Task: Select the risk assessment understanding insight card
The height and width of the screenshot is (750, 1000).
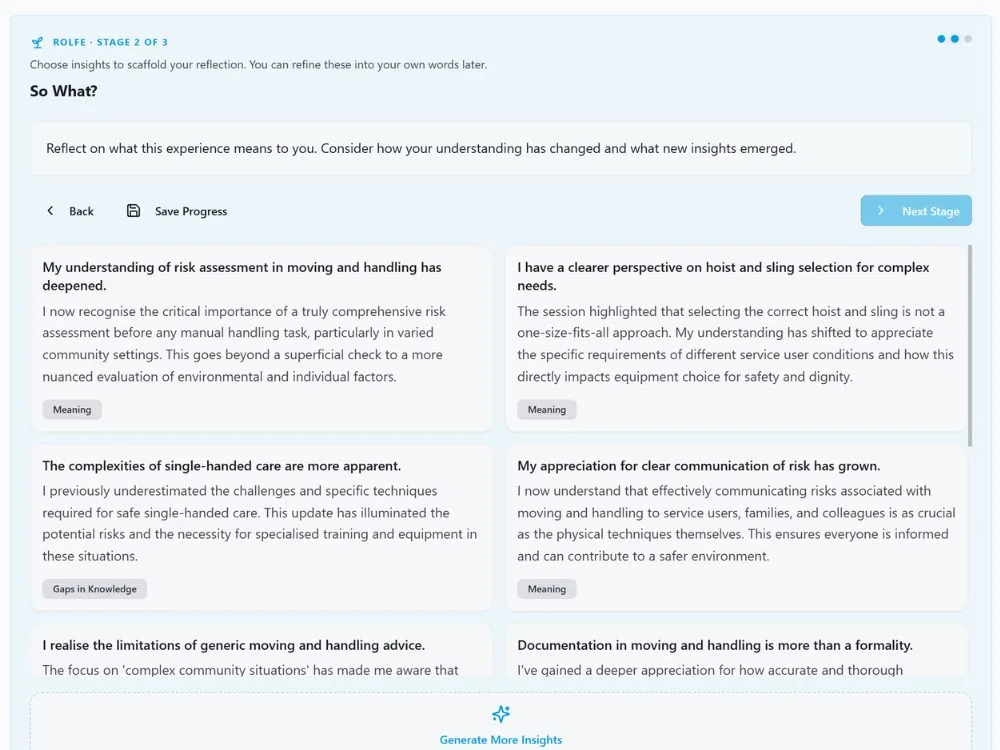Action: tap(261, 339)
